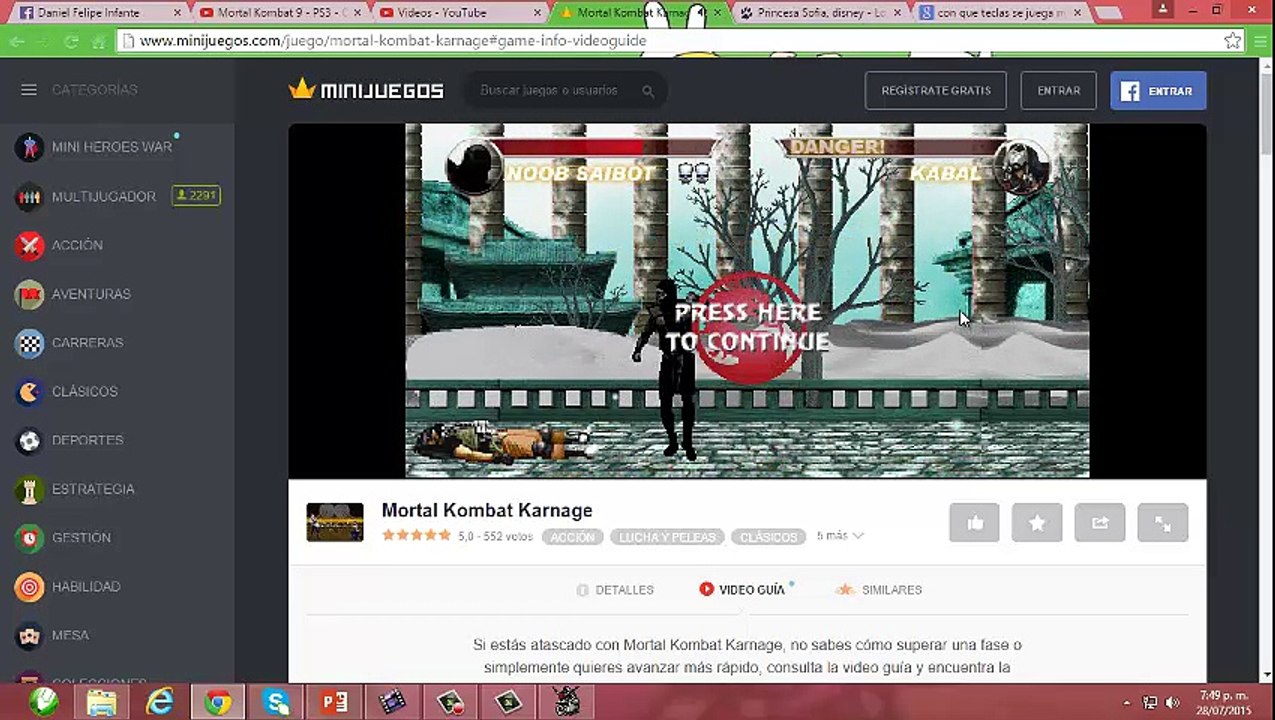
Task: Click the Clásicos pac-man icon
Action: click(x=30, y=391)
